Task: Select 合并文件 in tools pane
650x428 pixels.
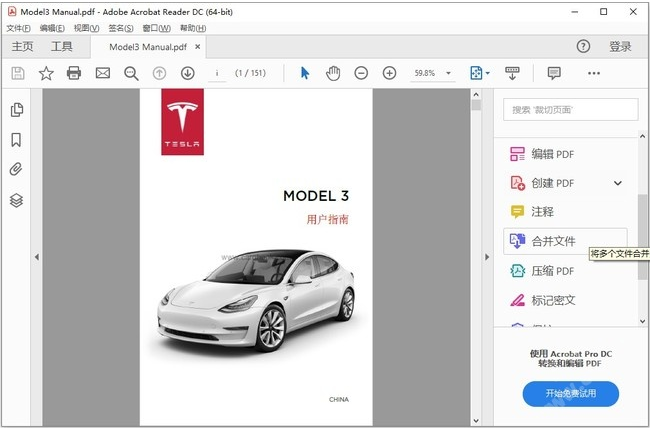Action: click(552, 241)
